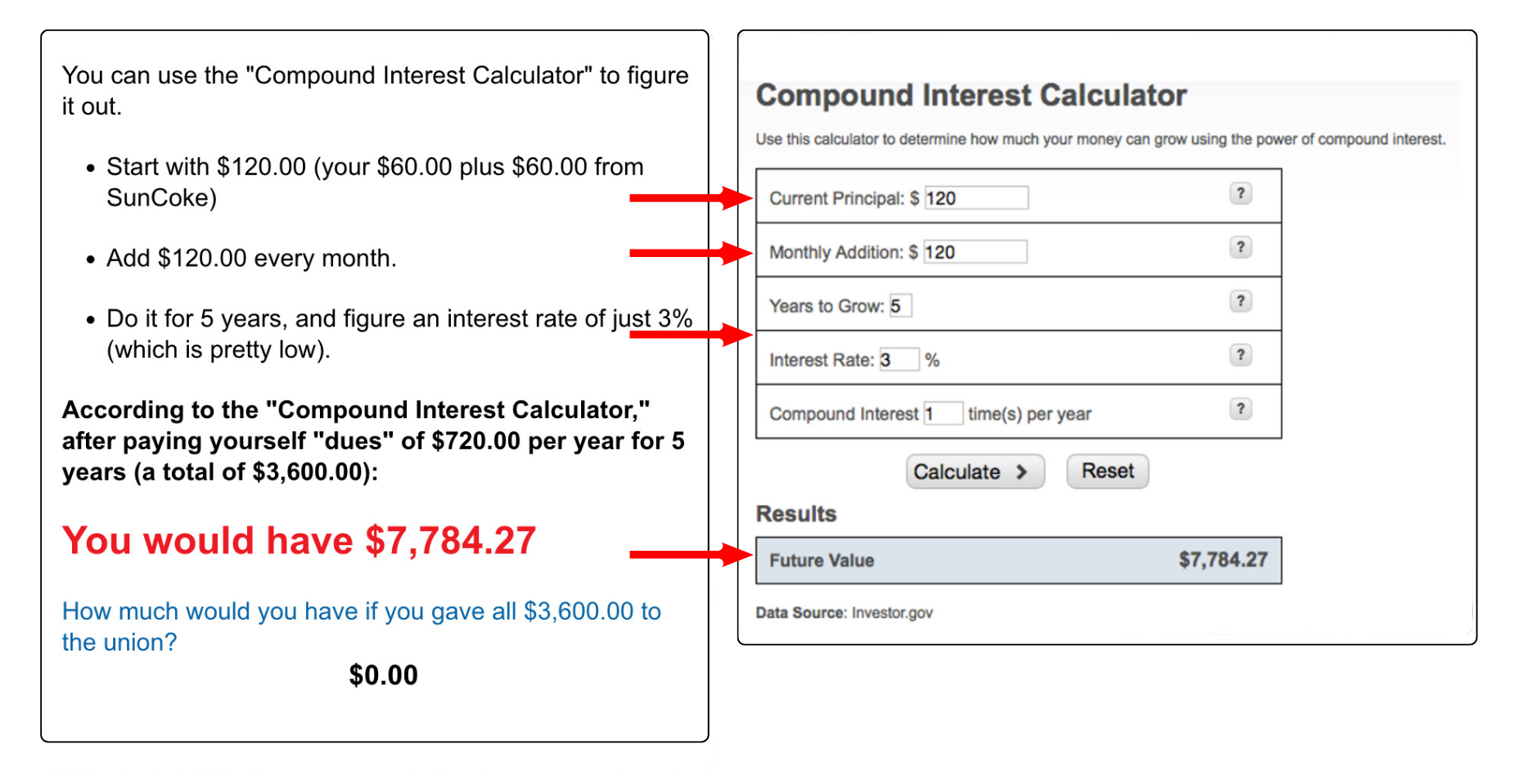Click the $7,784.27 future value amount
The image size is (1514, 784).
point(1223,560)
